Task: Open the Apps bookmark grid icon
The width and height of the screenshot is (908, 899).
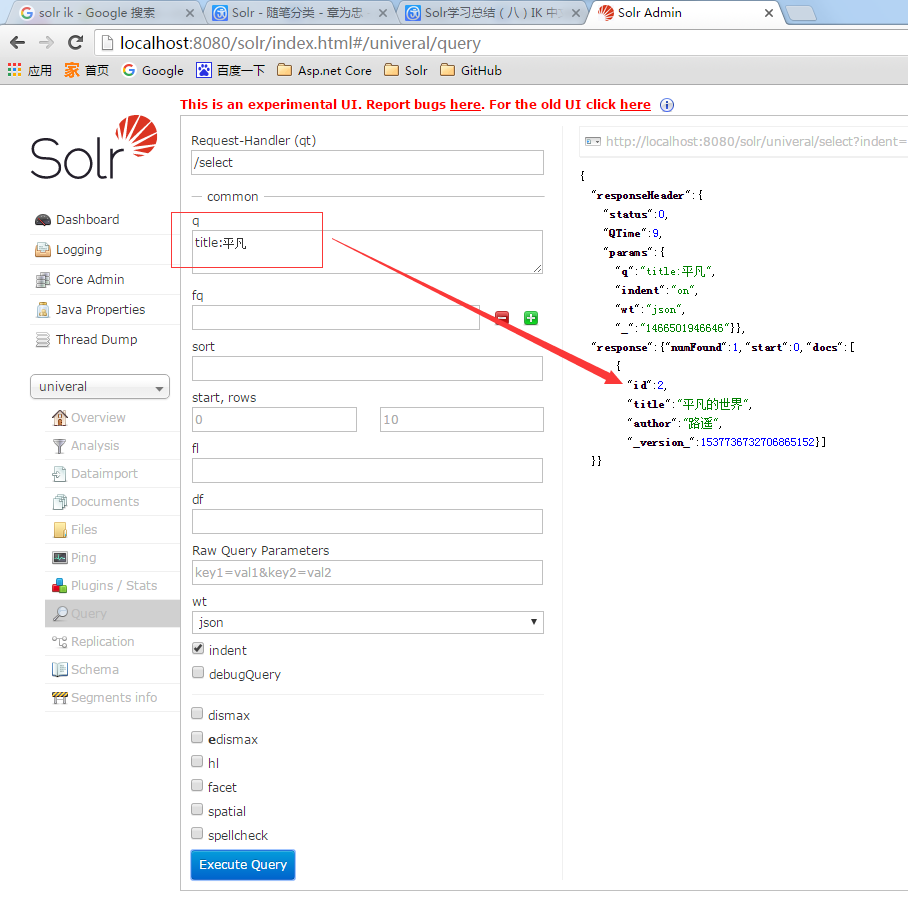Action: click(14, 70)
